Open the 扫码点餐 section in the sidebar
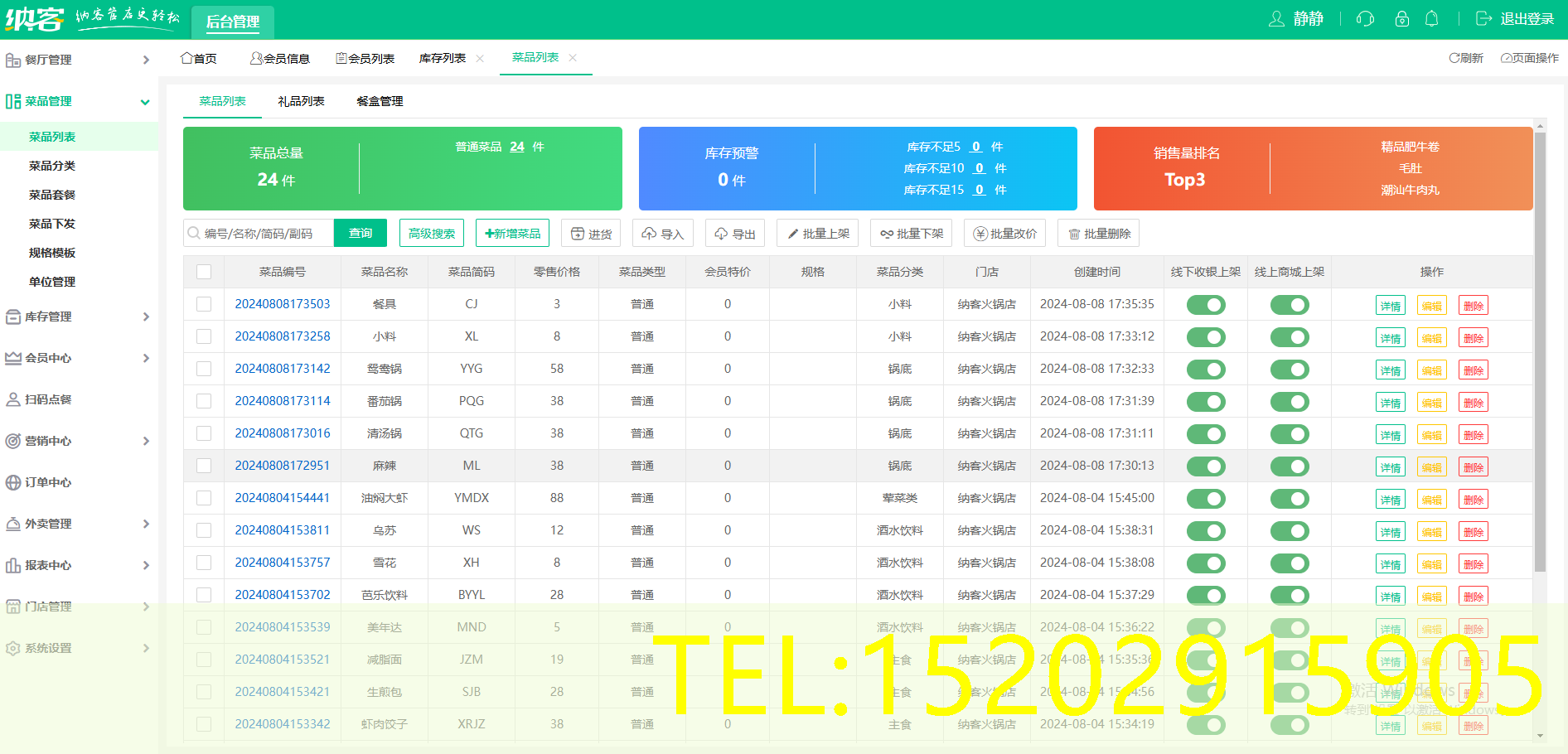1568x754 pixels. tap(50, 399)
